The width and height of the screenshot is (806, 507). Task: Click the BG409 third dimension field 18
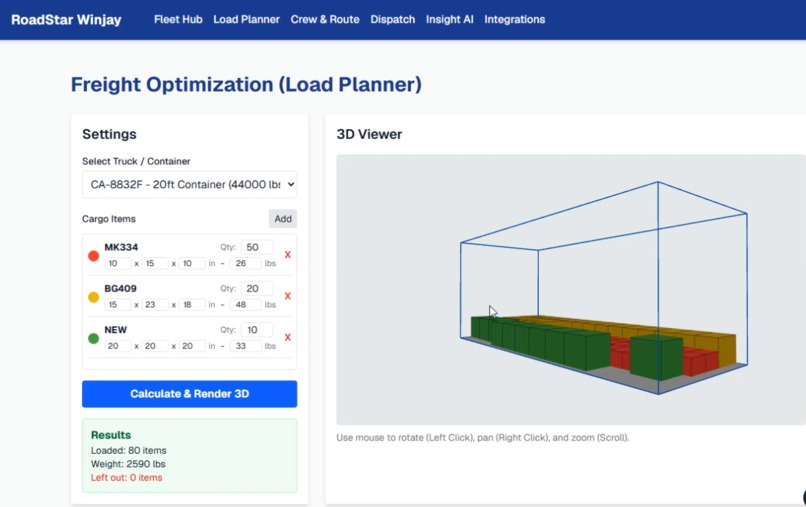[x=192, y=304]
